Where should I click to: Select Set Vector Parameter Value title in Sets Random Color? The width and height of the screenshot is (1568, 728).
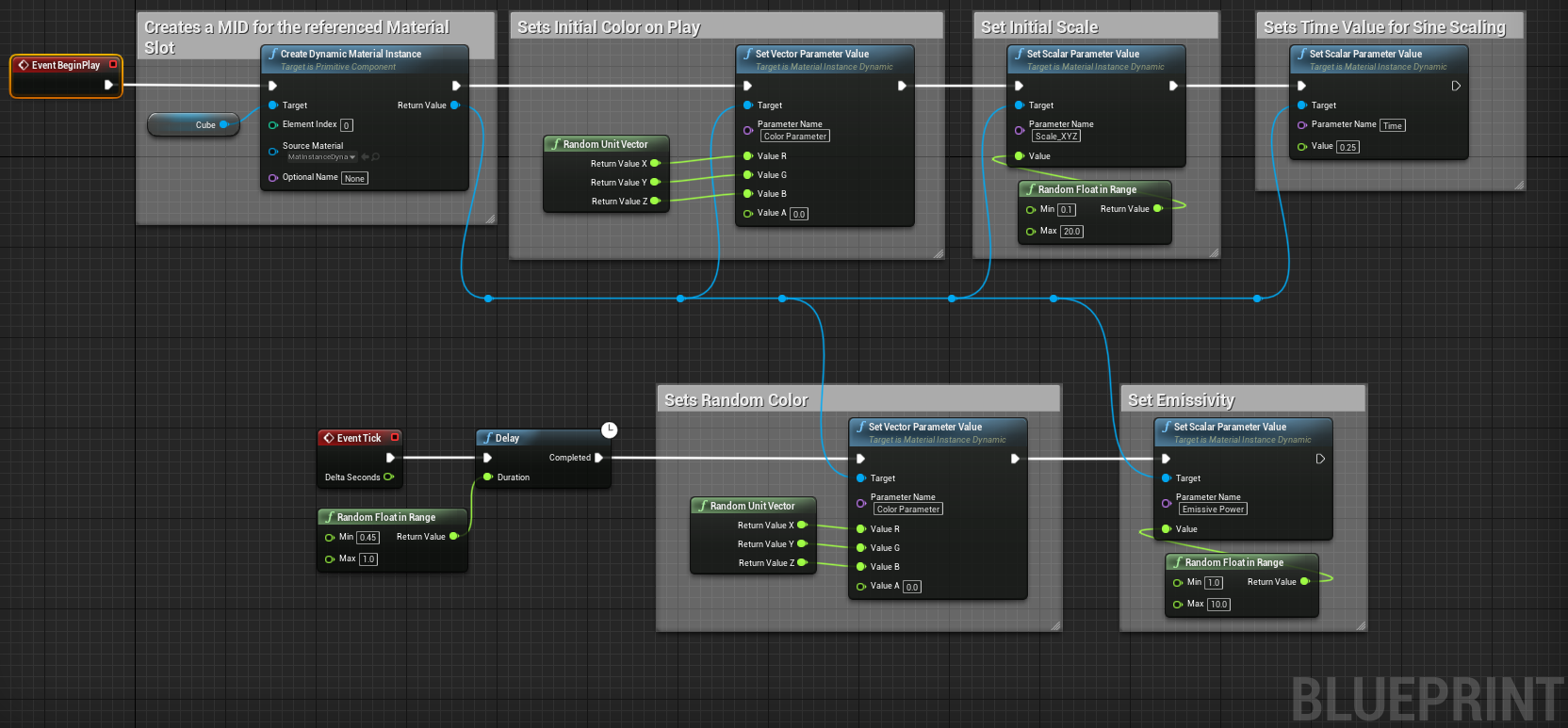point(924,427)
